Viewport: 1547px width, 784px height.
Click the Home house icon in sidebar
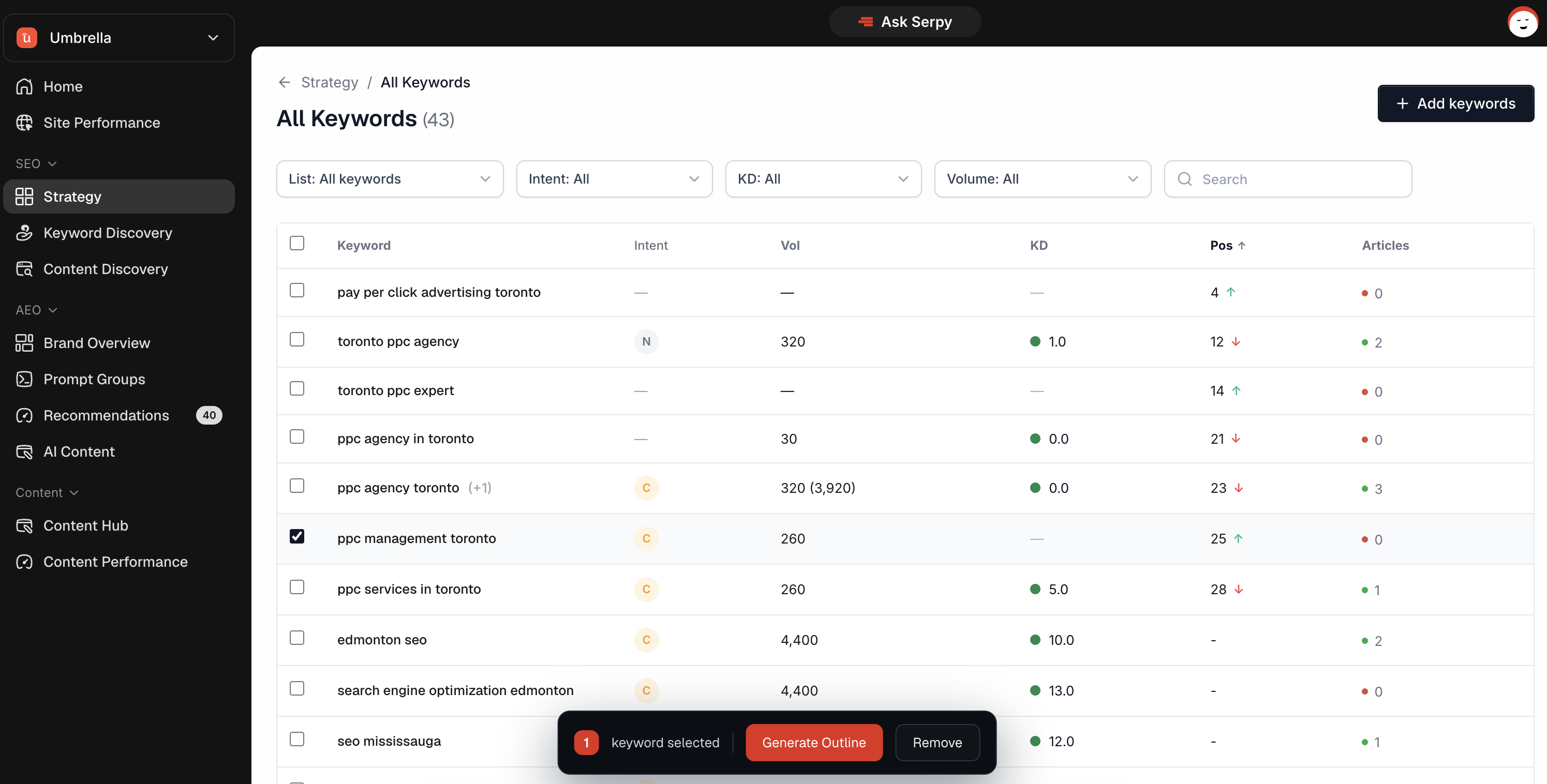[24, 86]
